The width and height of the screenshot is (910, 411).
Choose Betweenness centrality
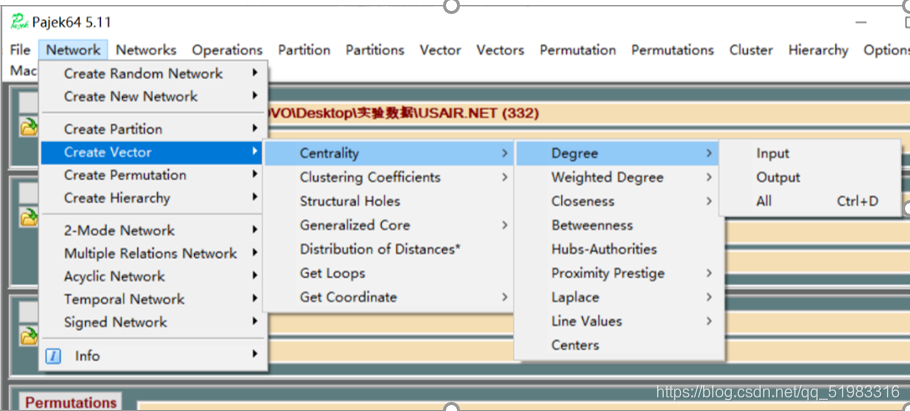point(618,225)
